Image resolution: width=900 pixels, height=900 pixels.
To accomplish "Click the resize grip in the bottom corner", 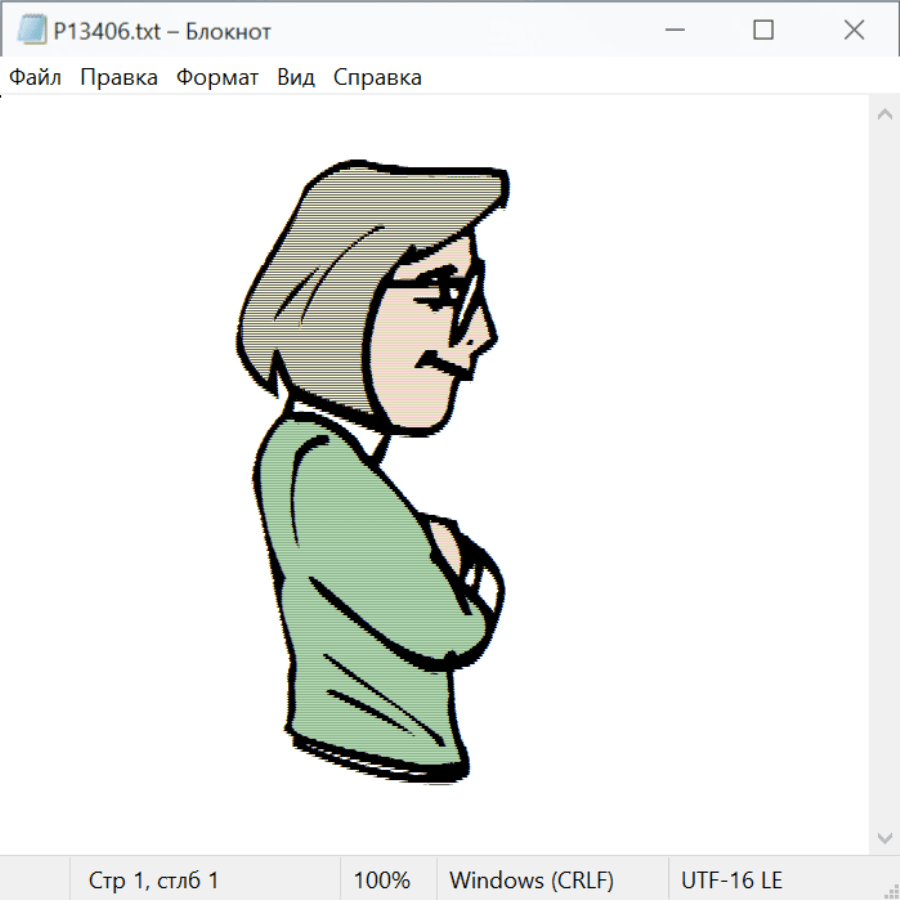I will click(x=889, y=889).
